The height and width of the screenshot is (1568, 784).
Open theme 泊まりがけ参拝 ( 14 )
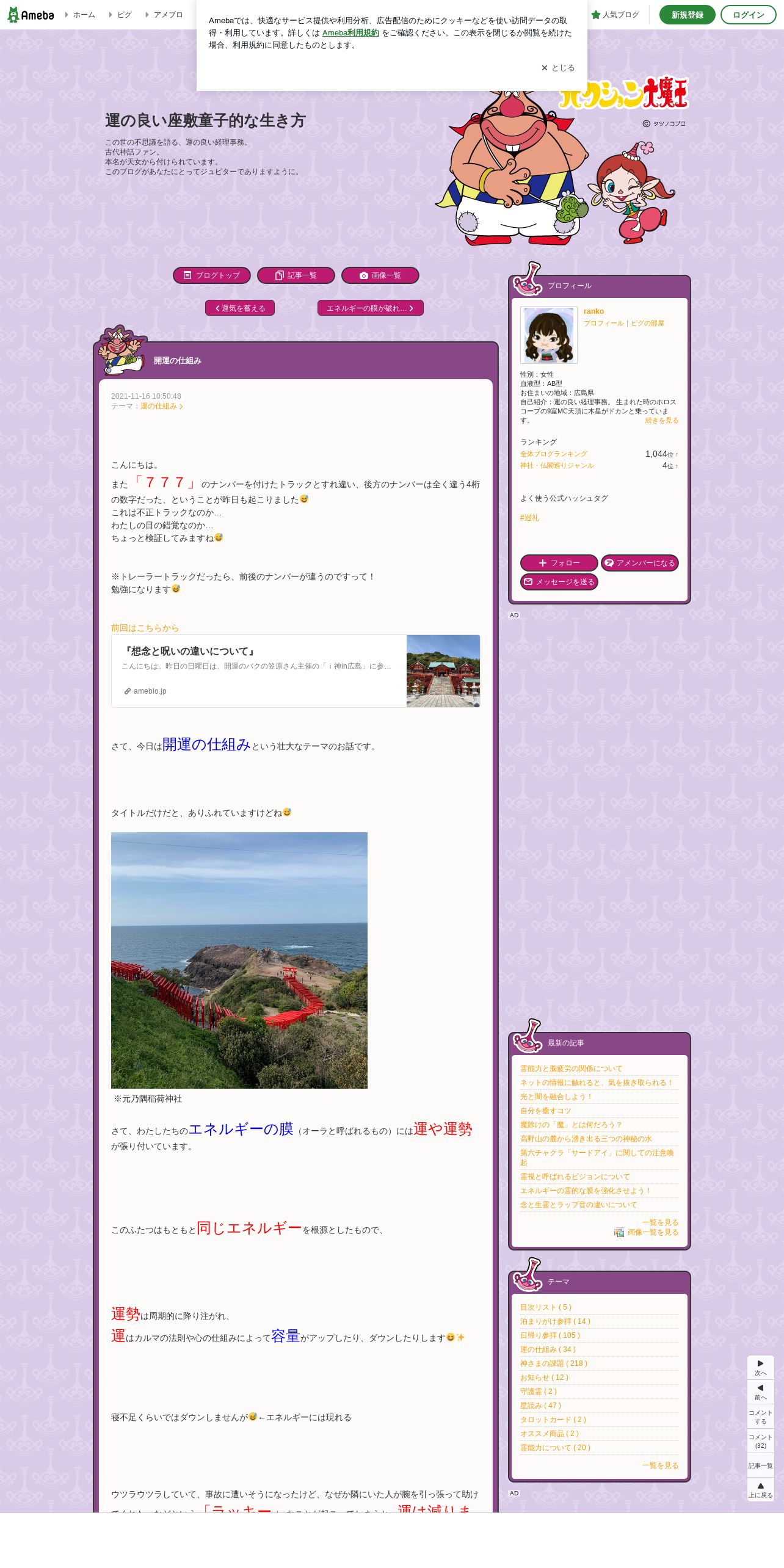[x=555, y=1321]
